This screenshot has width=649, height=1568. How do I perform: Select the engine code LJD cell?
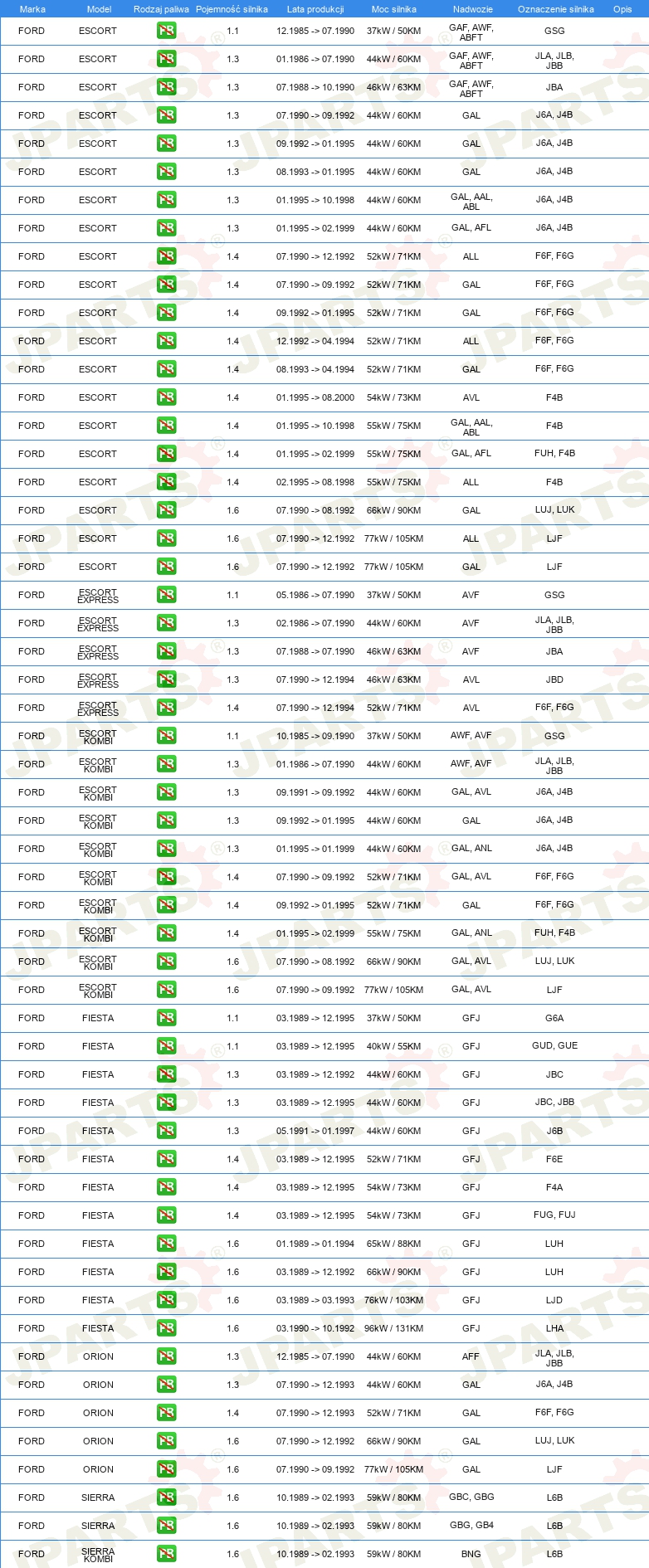point(554,1300)
